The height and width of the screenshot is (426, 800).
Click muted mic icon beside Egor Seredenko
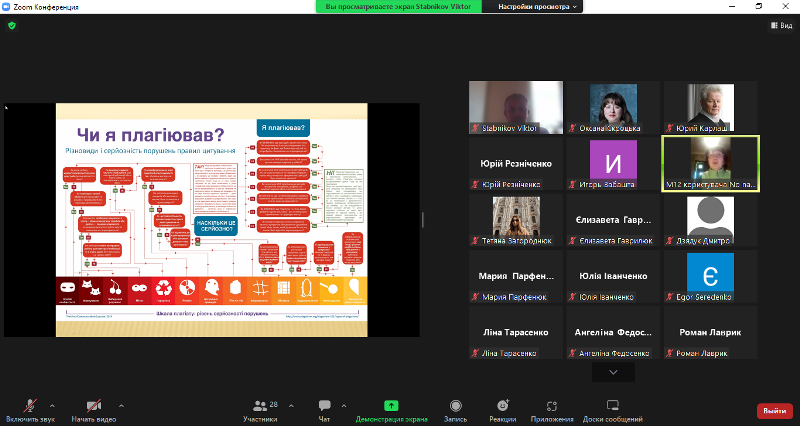tap(669, 296)
